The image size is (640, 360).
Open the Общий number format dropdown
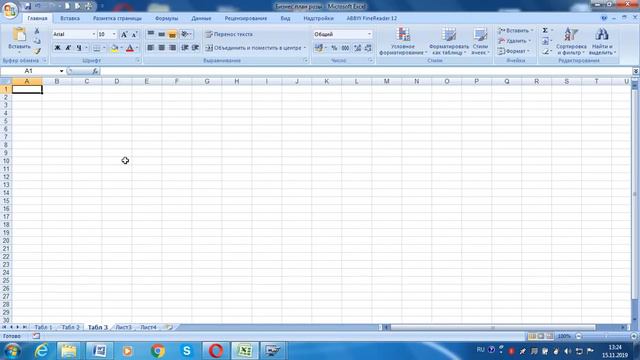pos(369,34)
